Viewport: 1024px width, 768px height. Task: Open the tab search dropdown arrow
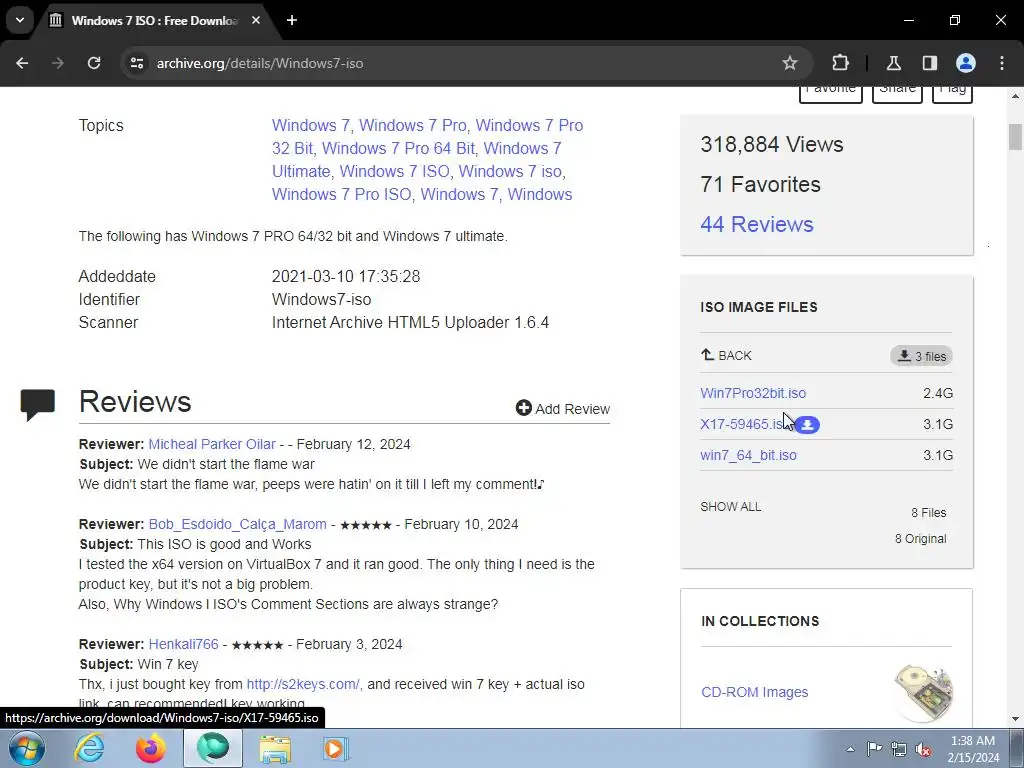(20, 20)
